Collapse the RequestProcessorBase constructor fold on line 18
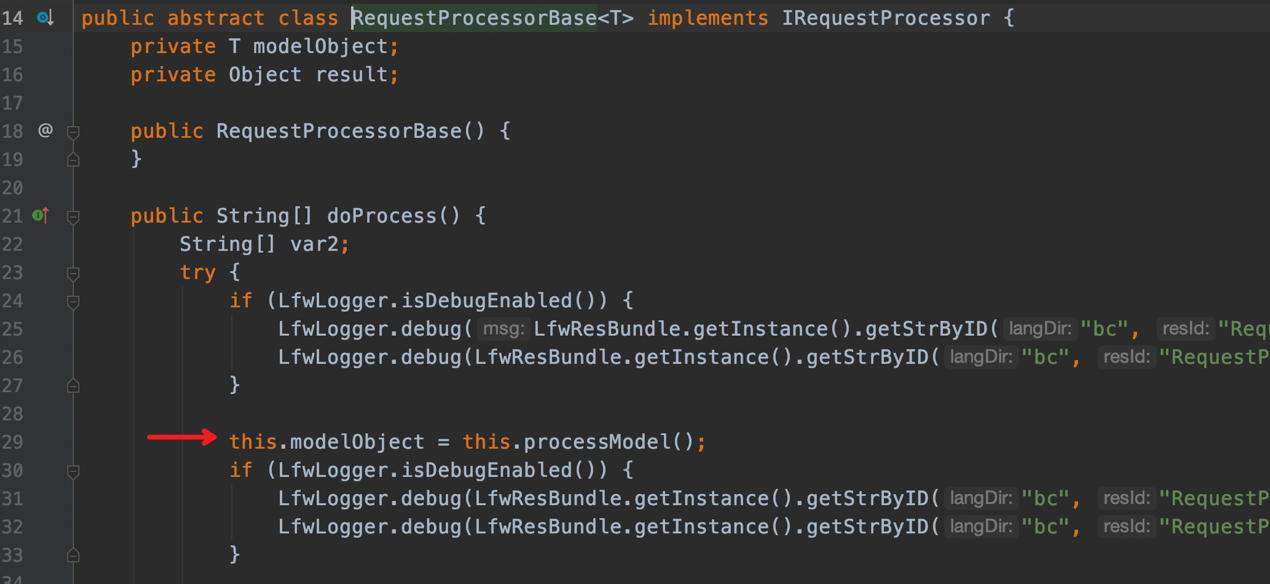 (x=73, y=131)
